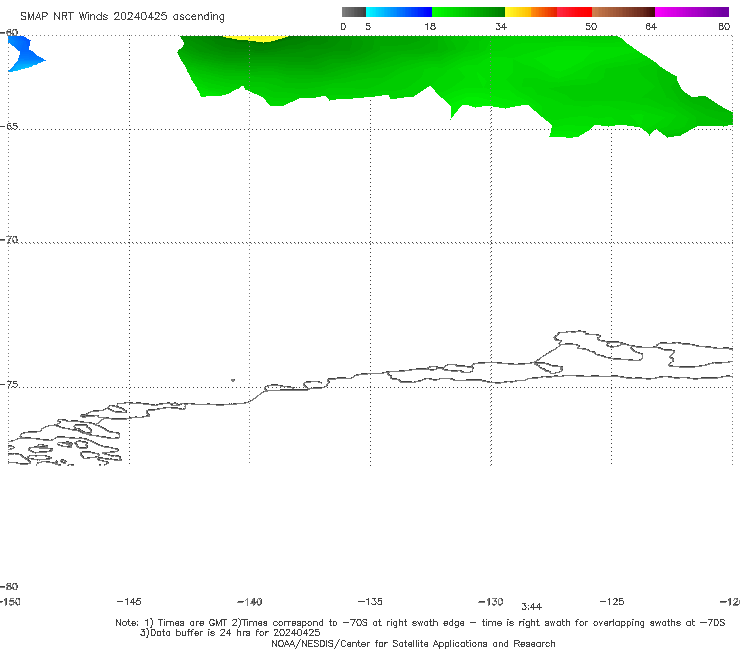Click the colorbar label '34'
Image resolution: width=740 pixels, height=650 pixels.
click(501, 26)
